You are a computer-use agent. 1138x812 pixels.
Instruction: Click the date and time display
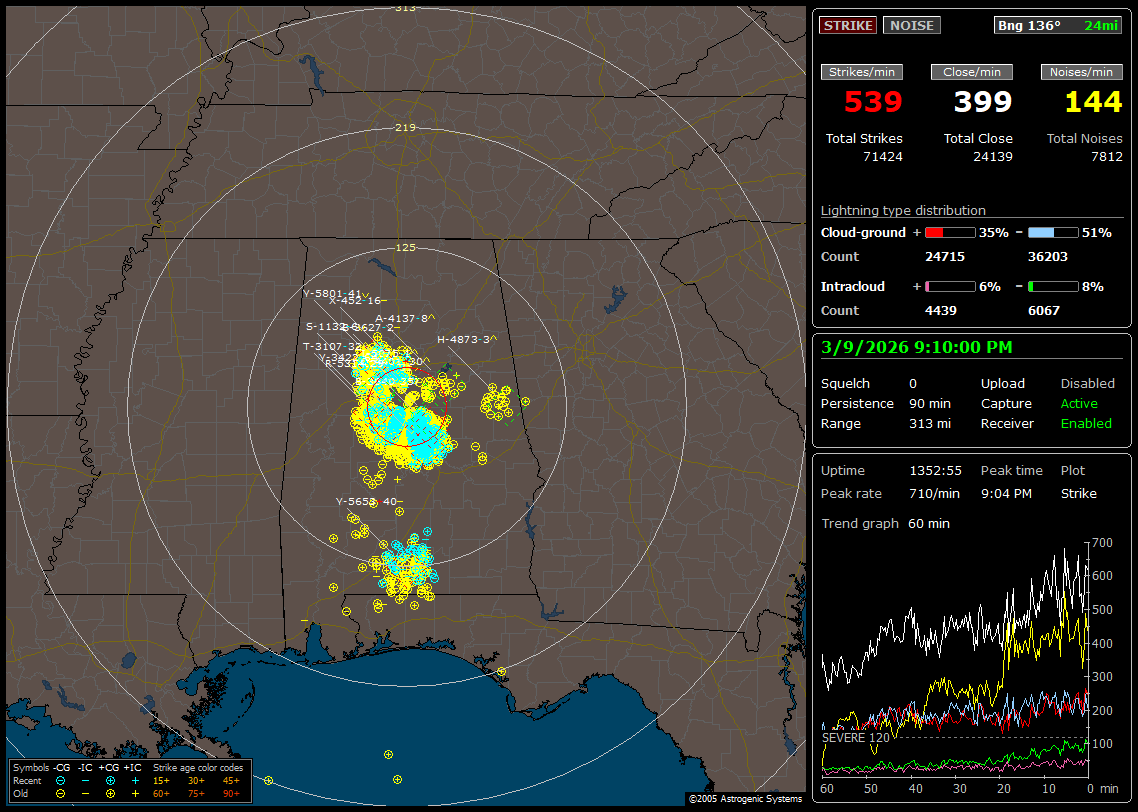[916, 348]
